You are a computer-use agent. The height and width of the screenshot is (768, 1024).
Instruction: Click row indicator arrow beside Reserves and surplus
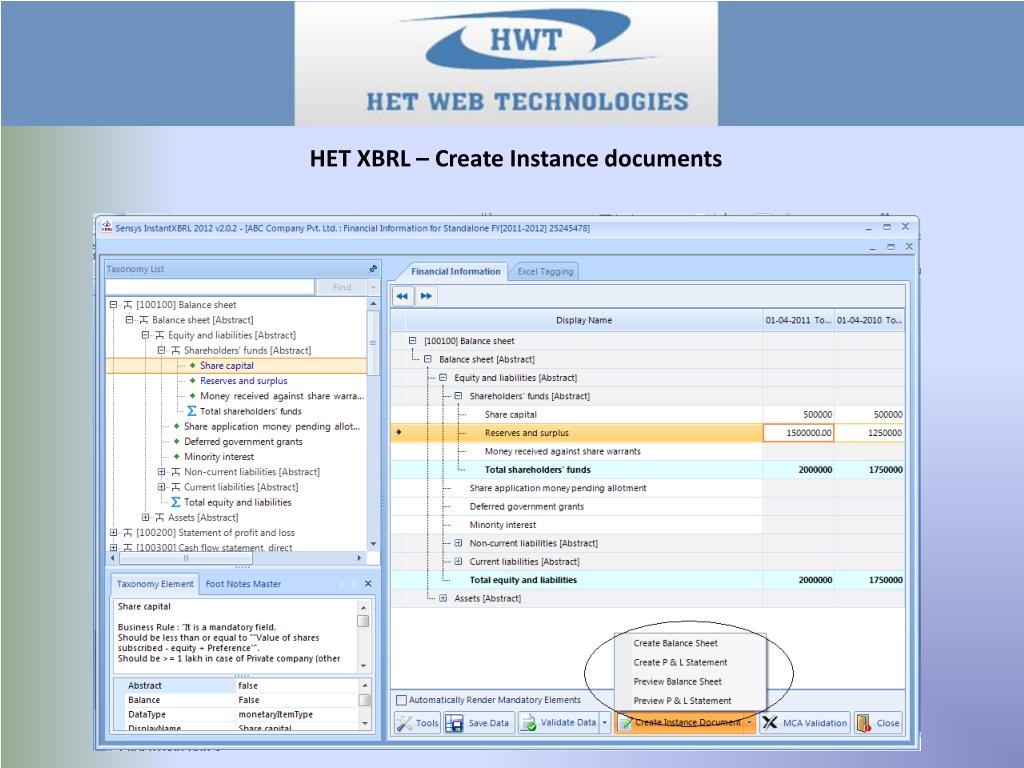(398, 432)
